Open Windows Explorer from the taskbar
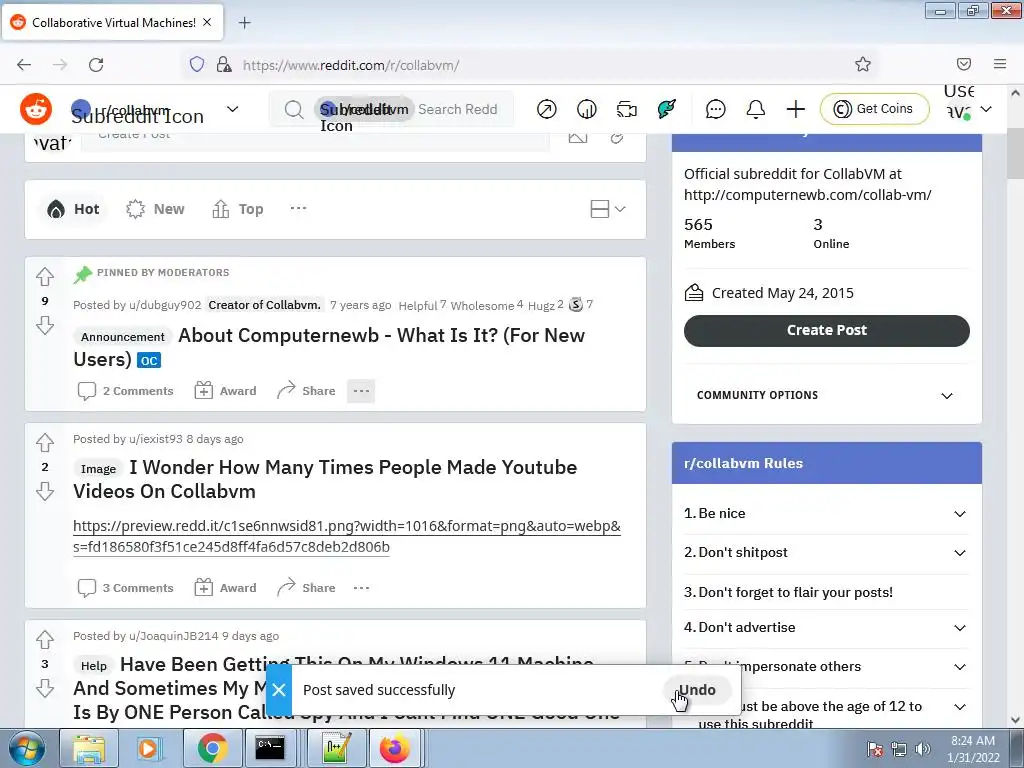 (89, 748)
